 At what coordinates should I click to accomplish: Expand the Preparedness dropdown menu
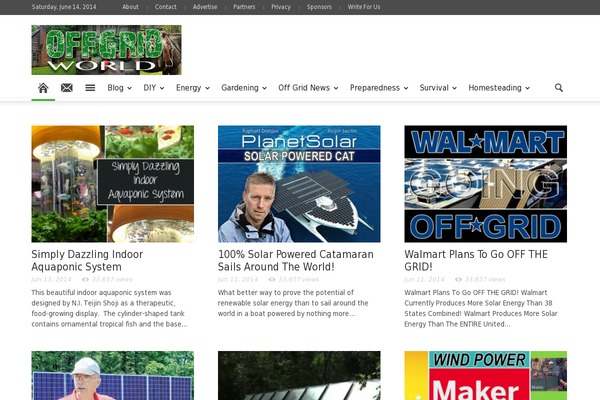(379, 88)
